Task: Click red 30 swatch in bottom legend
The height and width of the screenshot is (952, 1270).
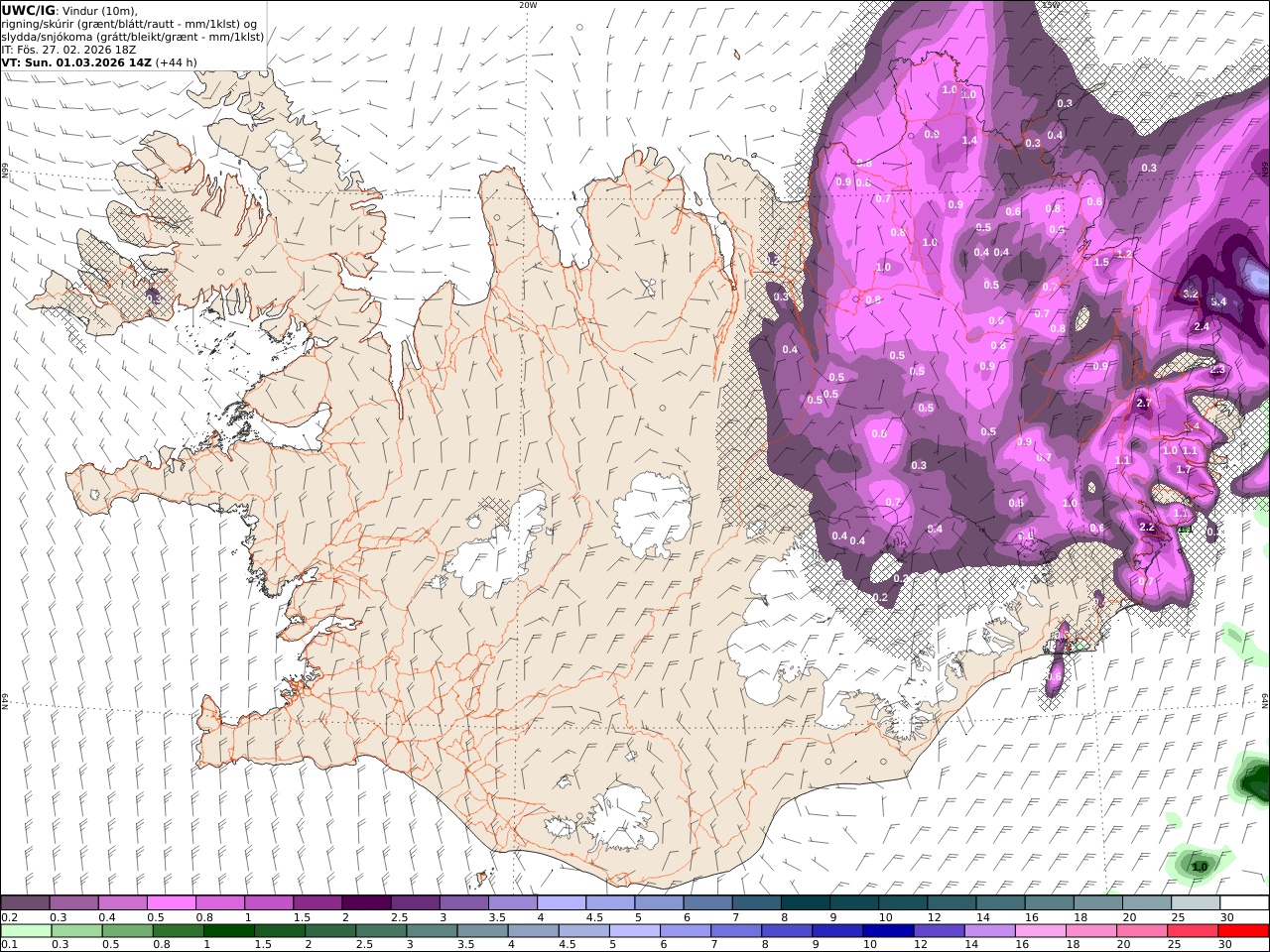Action: 1243,931
